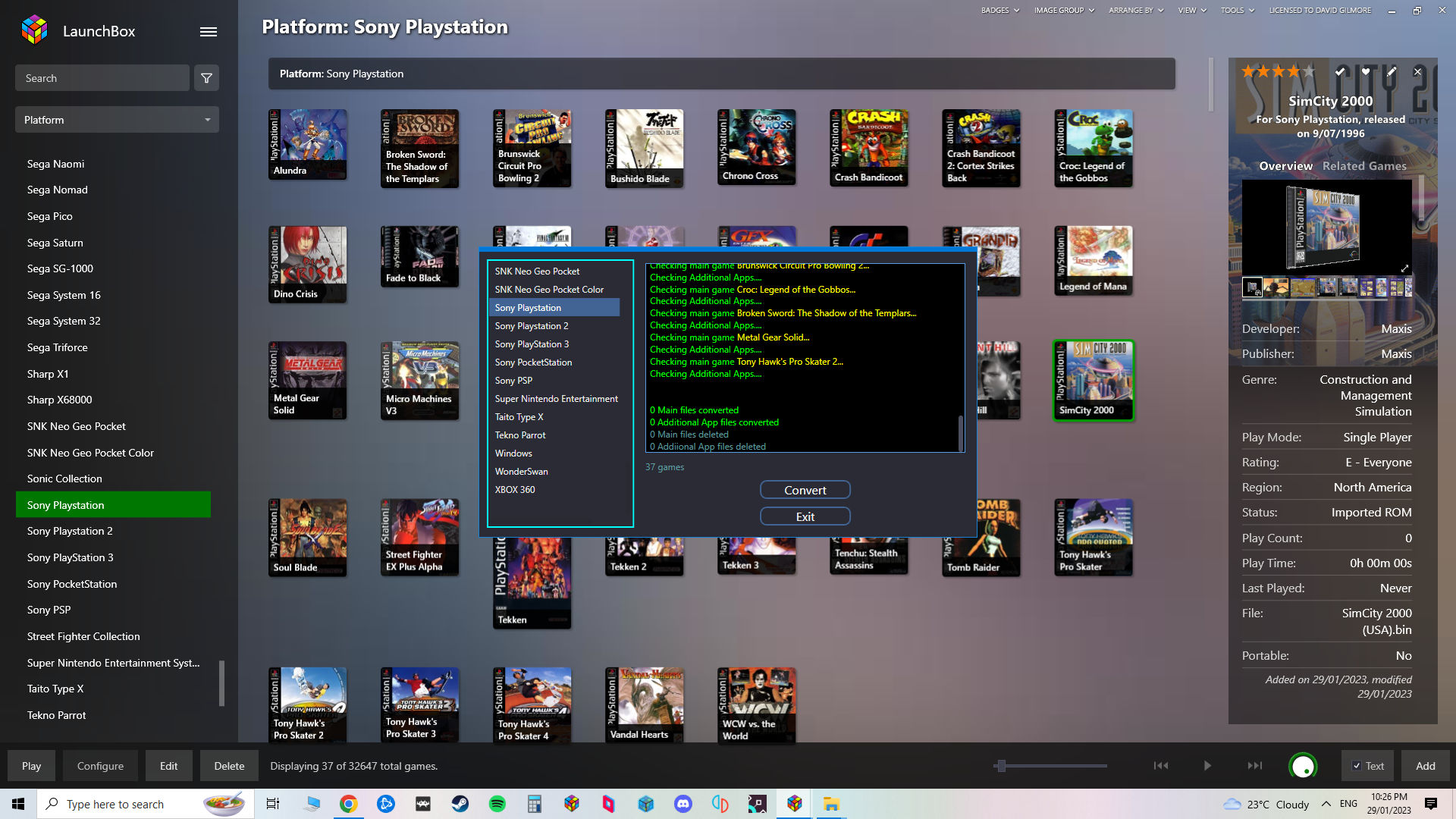This screenshot has width=1456, height=819.
Task: Open the Platform view dropdown in the sidebar
Action: [117, 120]
